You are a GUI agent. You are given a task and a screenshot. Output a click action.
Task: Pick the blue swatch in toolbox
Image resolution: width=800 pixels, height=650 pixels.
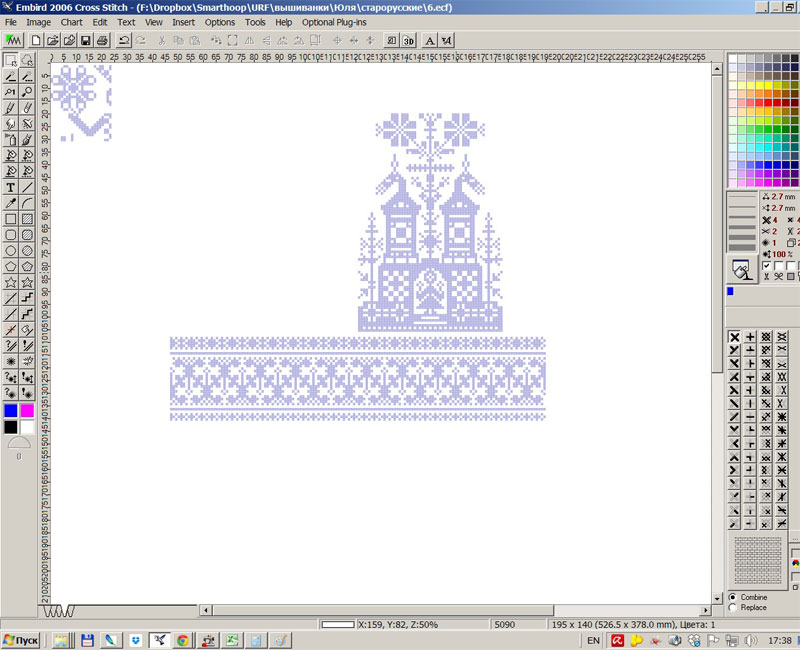tap(11, 410)
